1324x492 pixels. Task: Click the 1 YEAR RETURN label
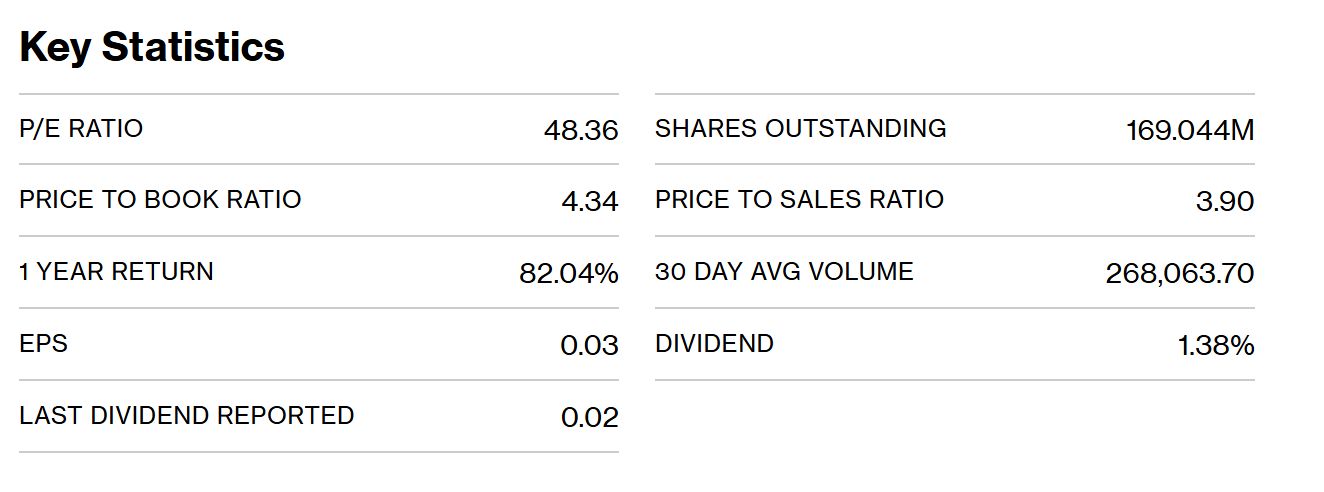116,271
